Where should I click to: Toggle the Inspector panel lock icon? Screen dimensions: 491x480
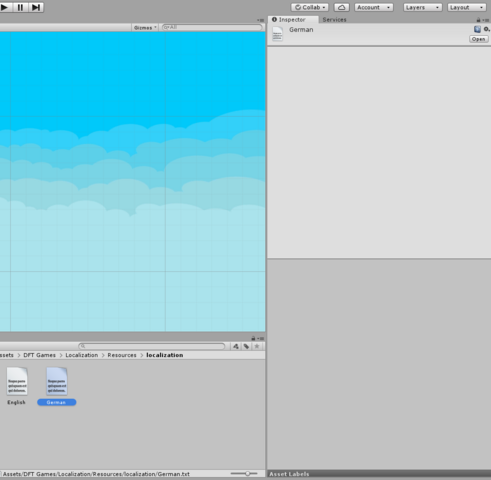tap(478, 20)
